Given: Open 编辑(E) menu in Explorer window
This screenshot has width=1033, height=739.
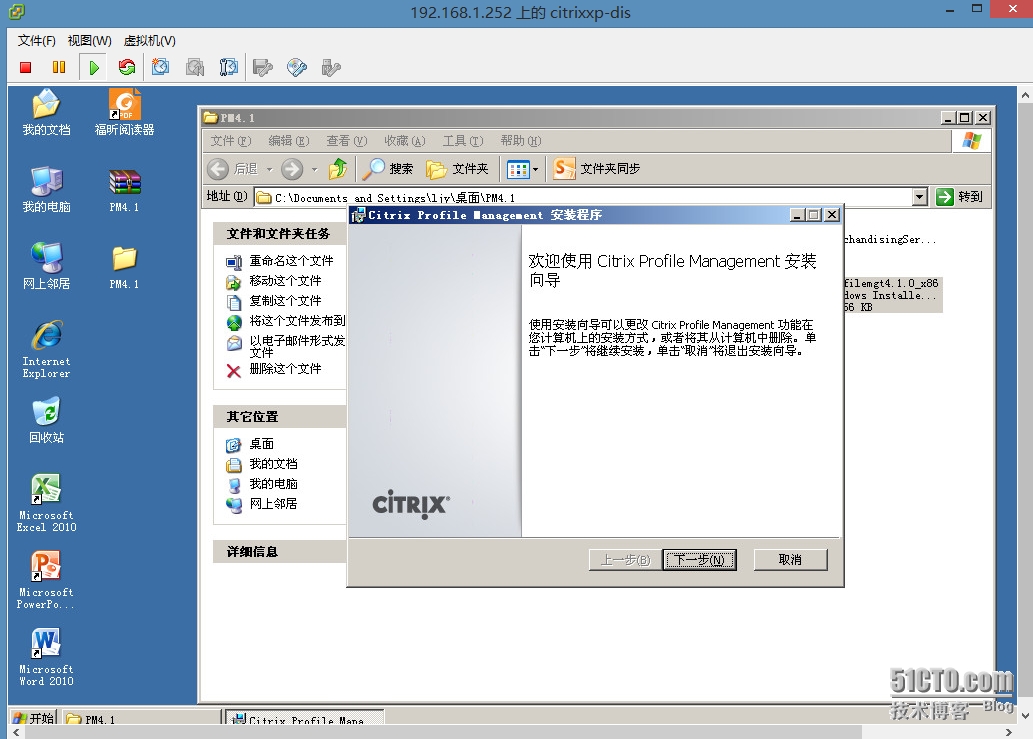Looking at the screenshot, I should pyautogui.click(x=289, y=141).
